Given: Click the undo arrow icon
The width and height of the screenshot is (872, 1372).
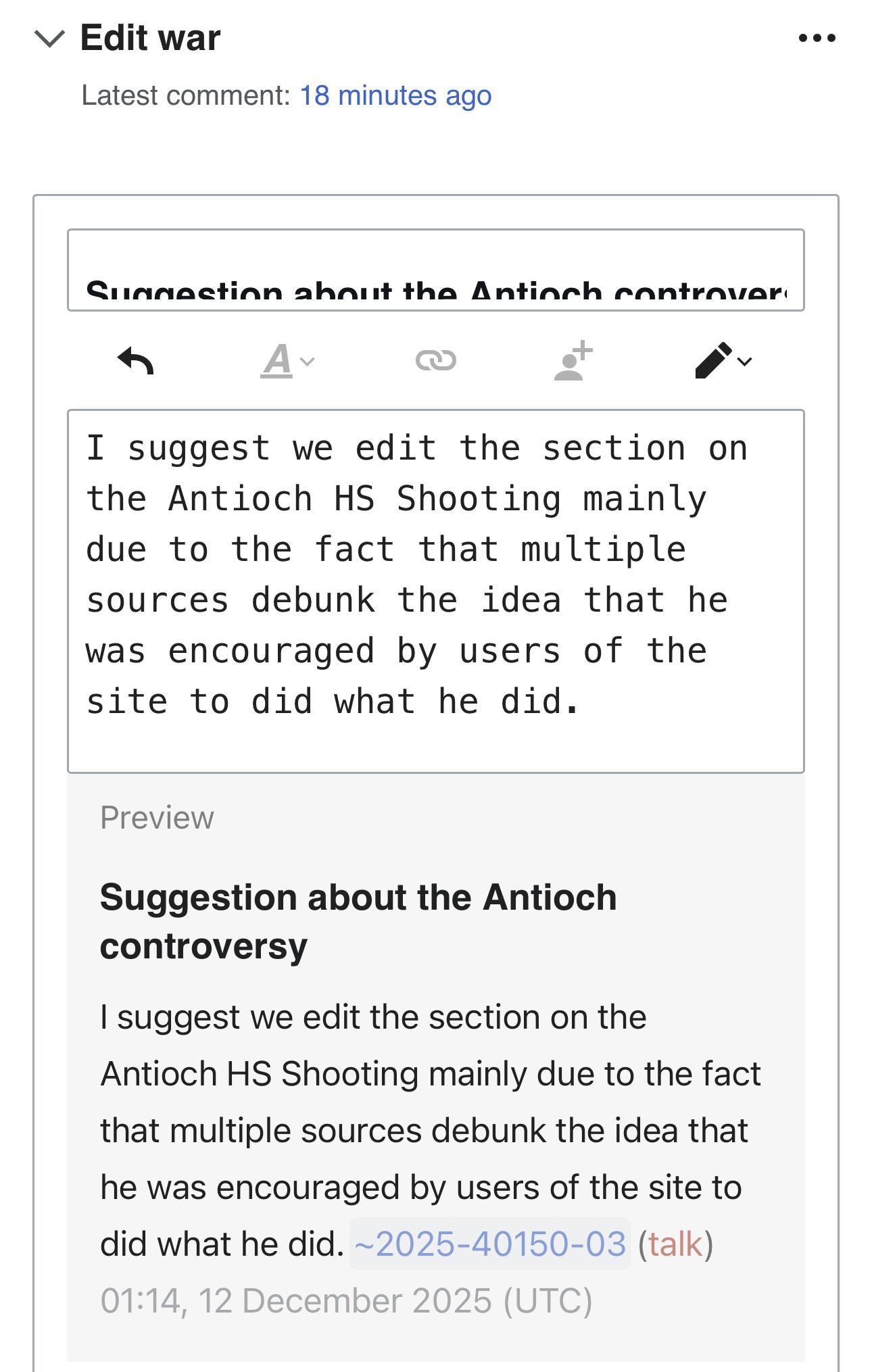Looking at the screenshot, I should click(x=136, y=360).
